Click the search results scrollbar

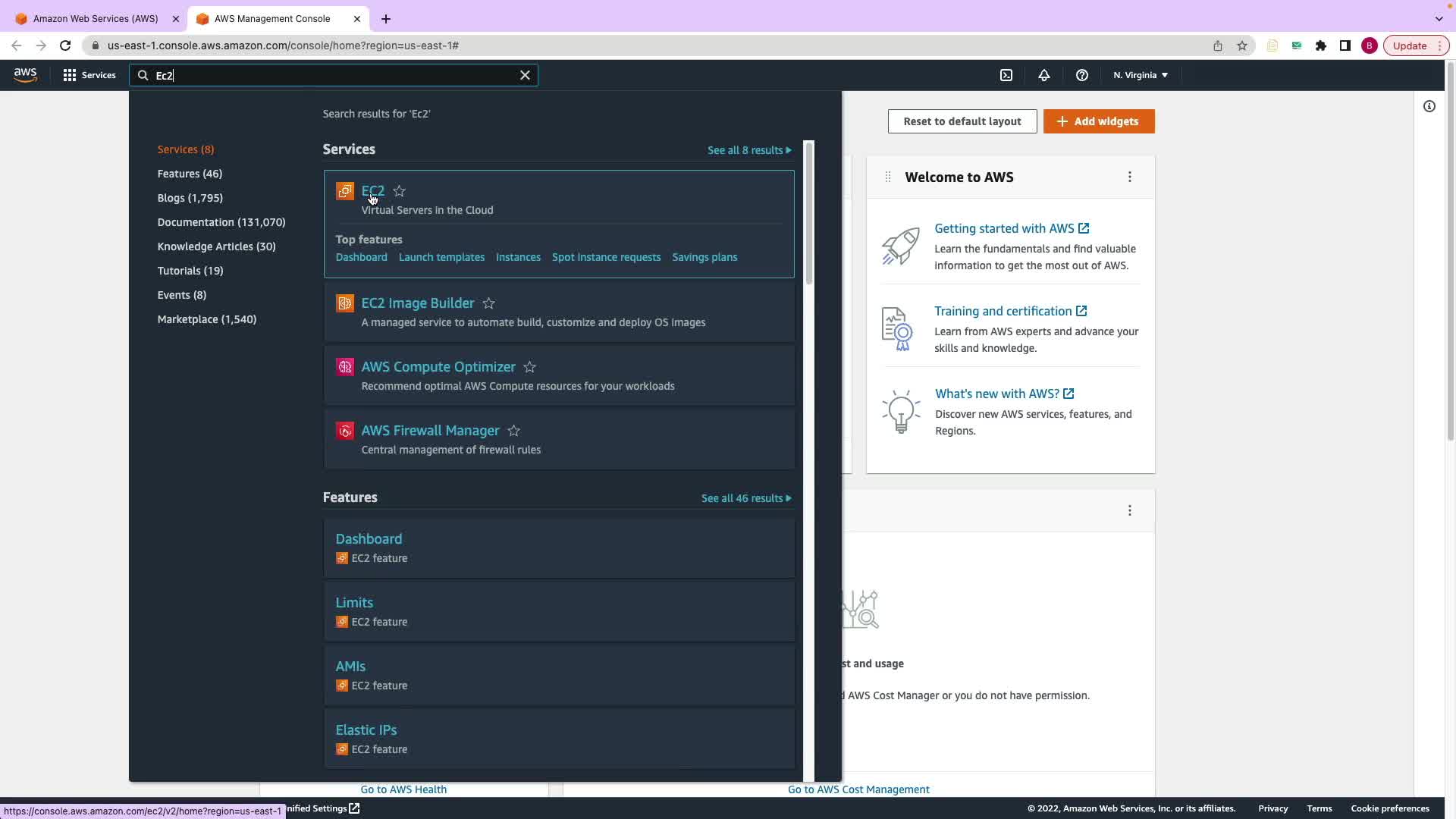coord(809,212)
